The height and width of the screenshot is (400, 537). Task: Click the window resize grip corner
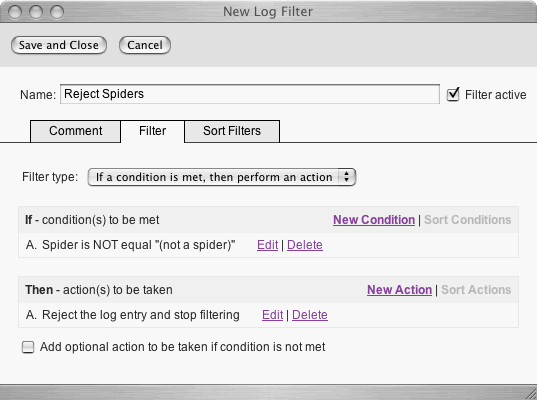531,394
